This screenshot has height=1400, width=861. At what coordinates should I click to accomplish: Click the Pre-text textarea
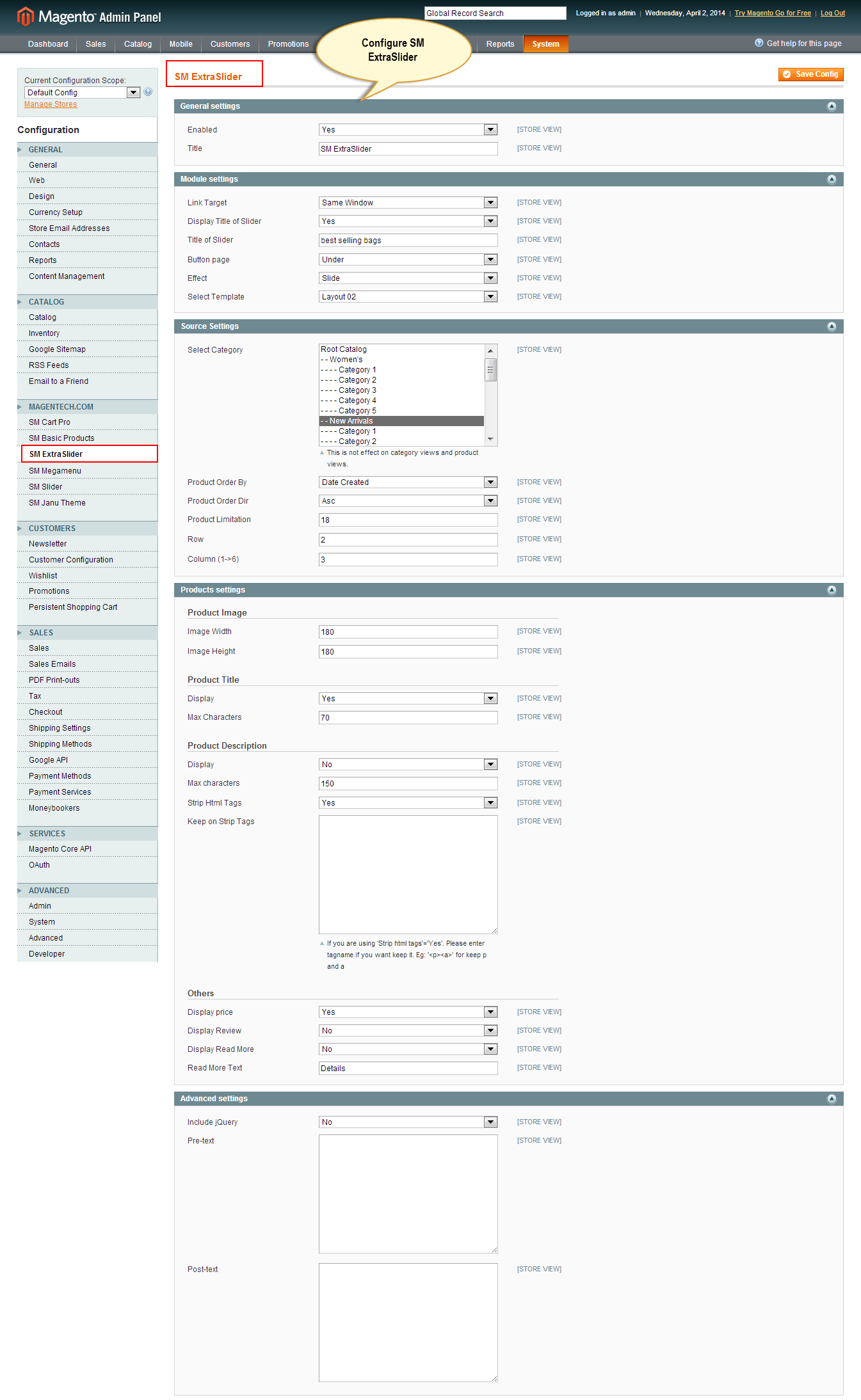[x=408, y=1194]
